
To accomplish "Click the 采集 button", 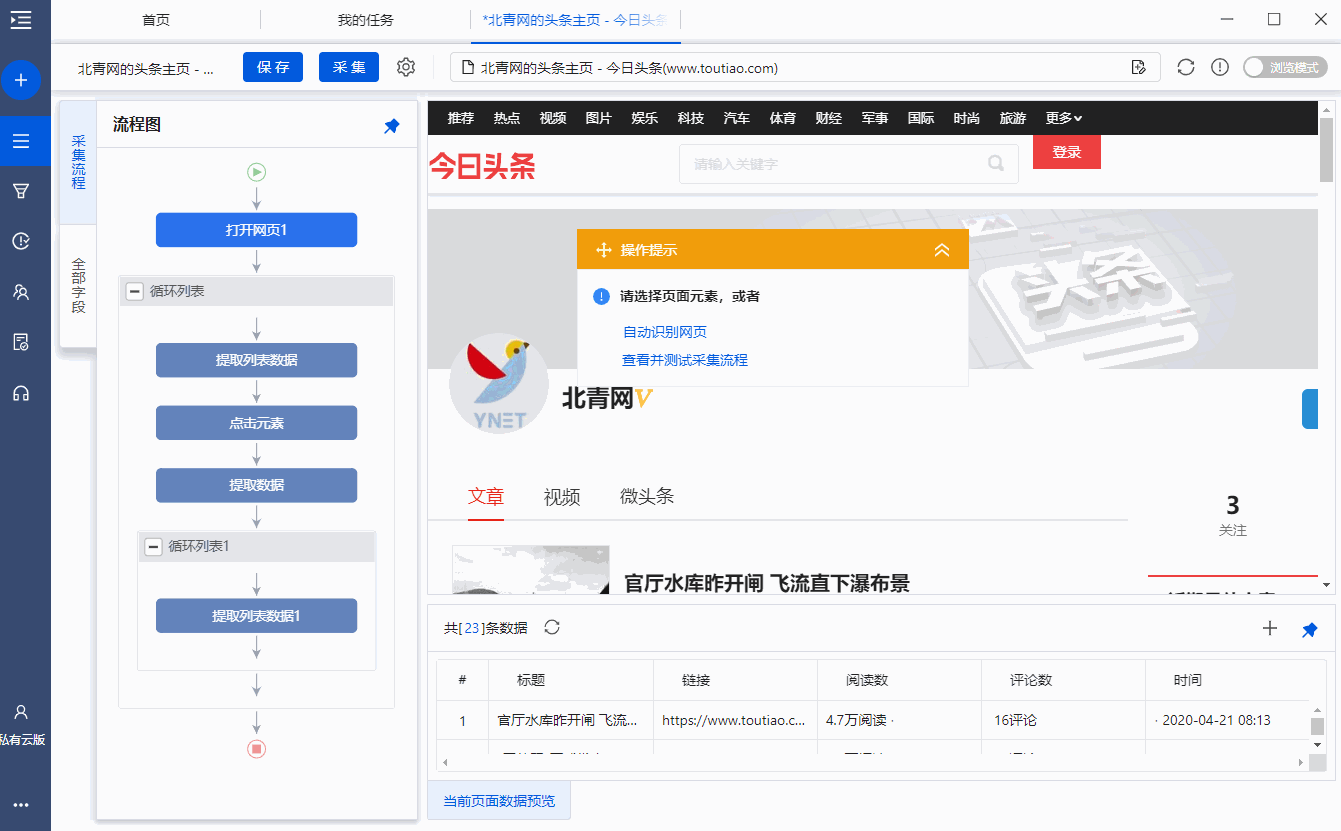I will [349, 67].
